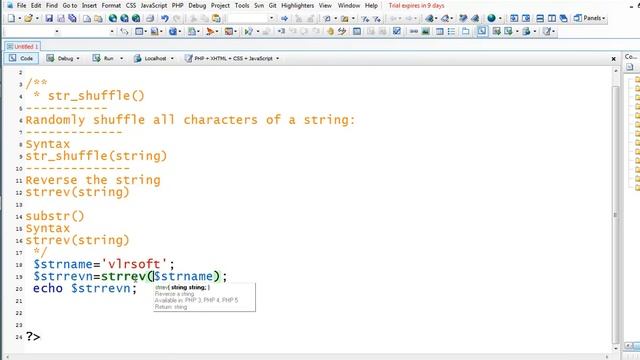
Task: Open the Project menu
Action: click(220, 6)
